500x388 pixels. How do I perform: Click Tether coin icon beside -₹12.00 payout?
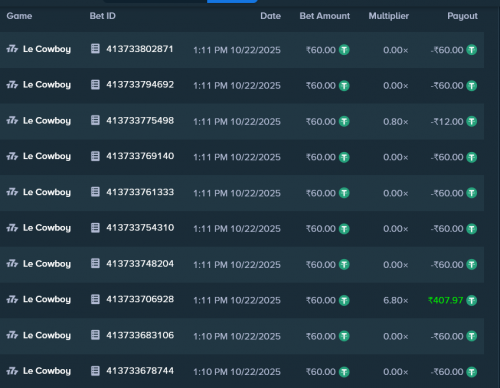coord(472,121)
